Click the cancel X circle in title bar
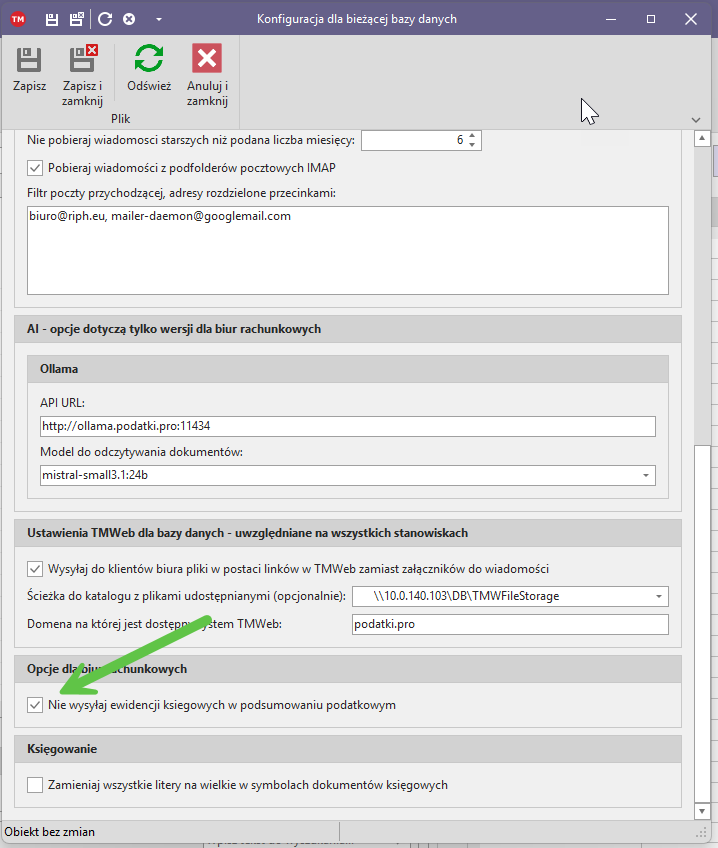 click(129, 19)
